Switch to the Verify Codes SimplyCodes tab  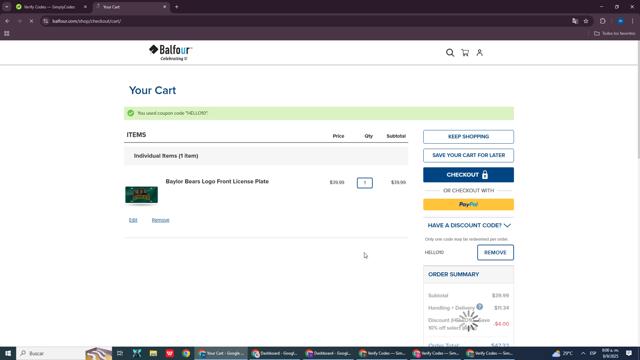(49, 7)
